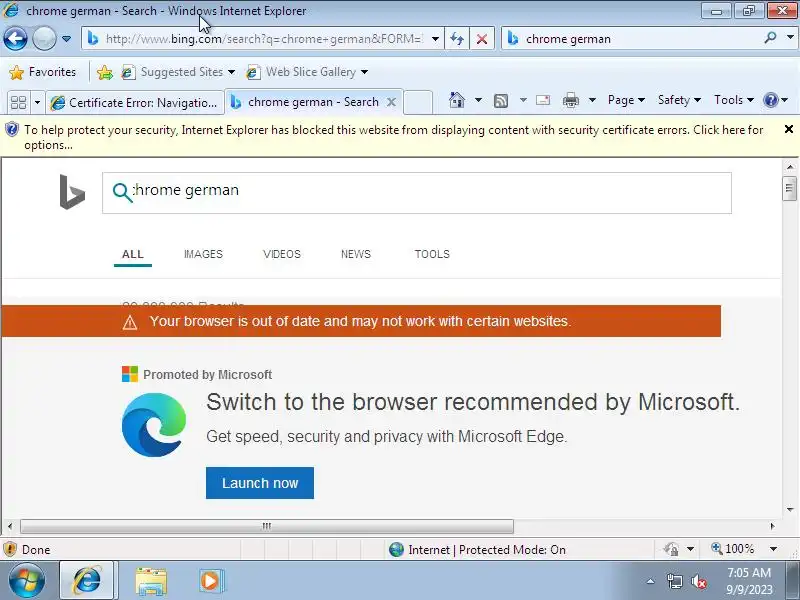Click the Internet Protected Mode globe icon
The image size is (800, 600).
pyautogui.click(x=396, y=549)
